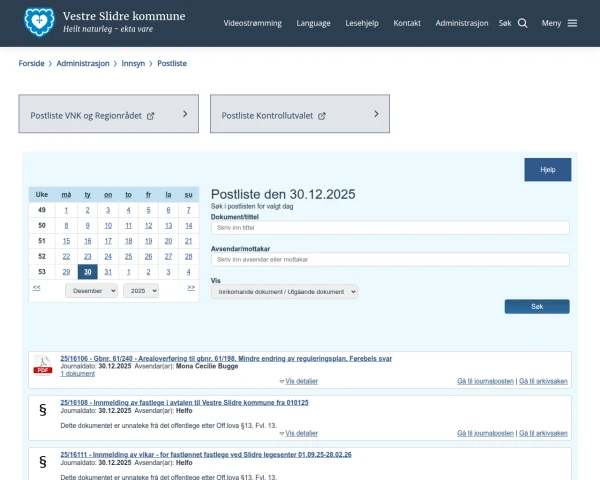Open the hamburger Meny icon
Screen dimensions: 600x480
572,23
